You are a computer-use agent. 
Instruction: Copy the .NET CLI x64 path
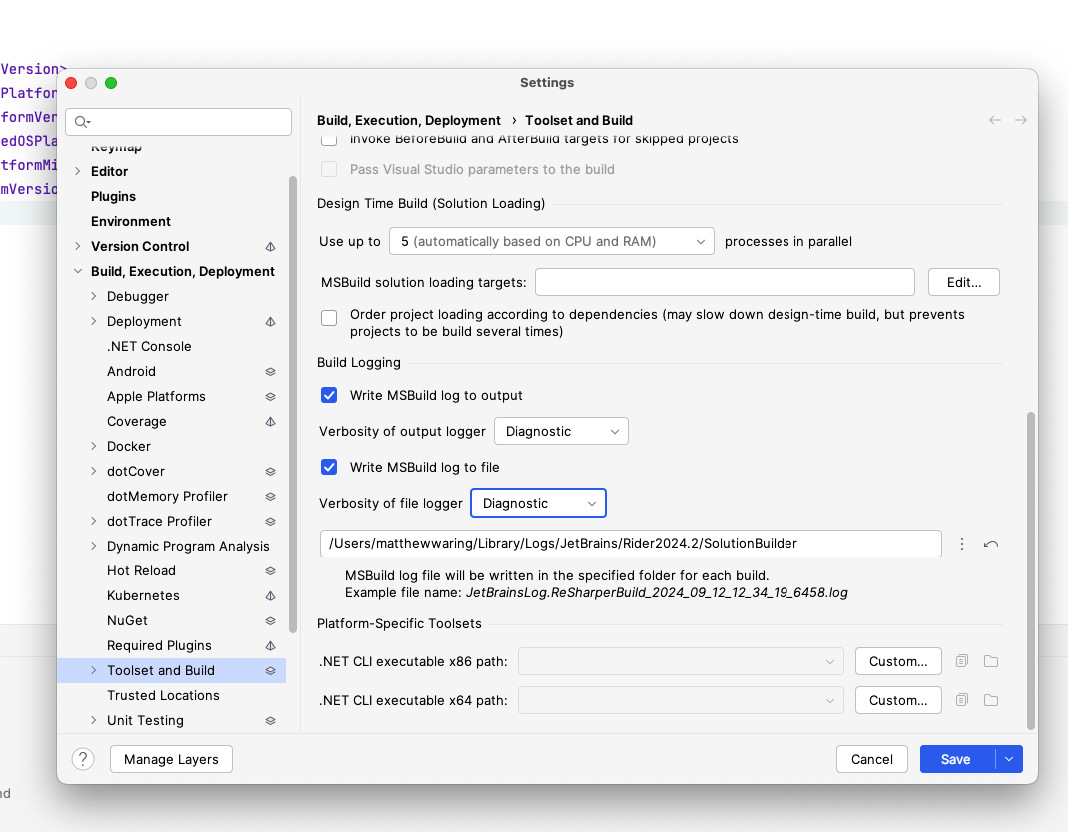pyautogui.click(x=962, y=700)
